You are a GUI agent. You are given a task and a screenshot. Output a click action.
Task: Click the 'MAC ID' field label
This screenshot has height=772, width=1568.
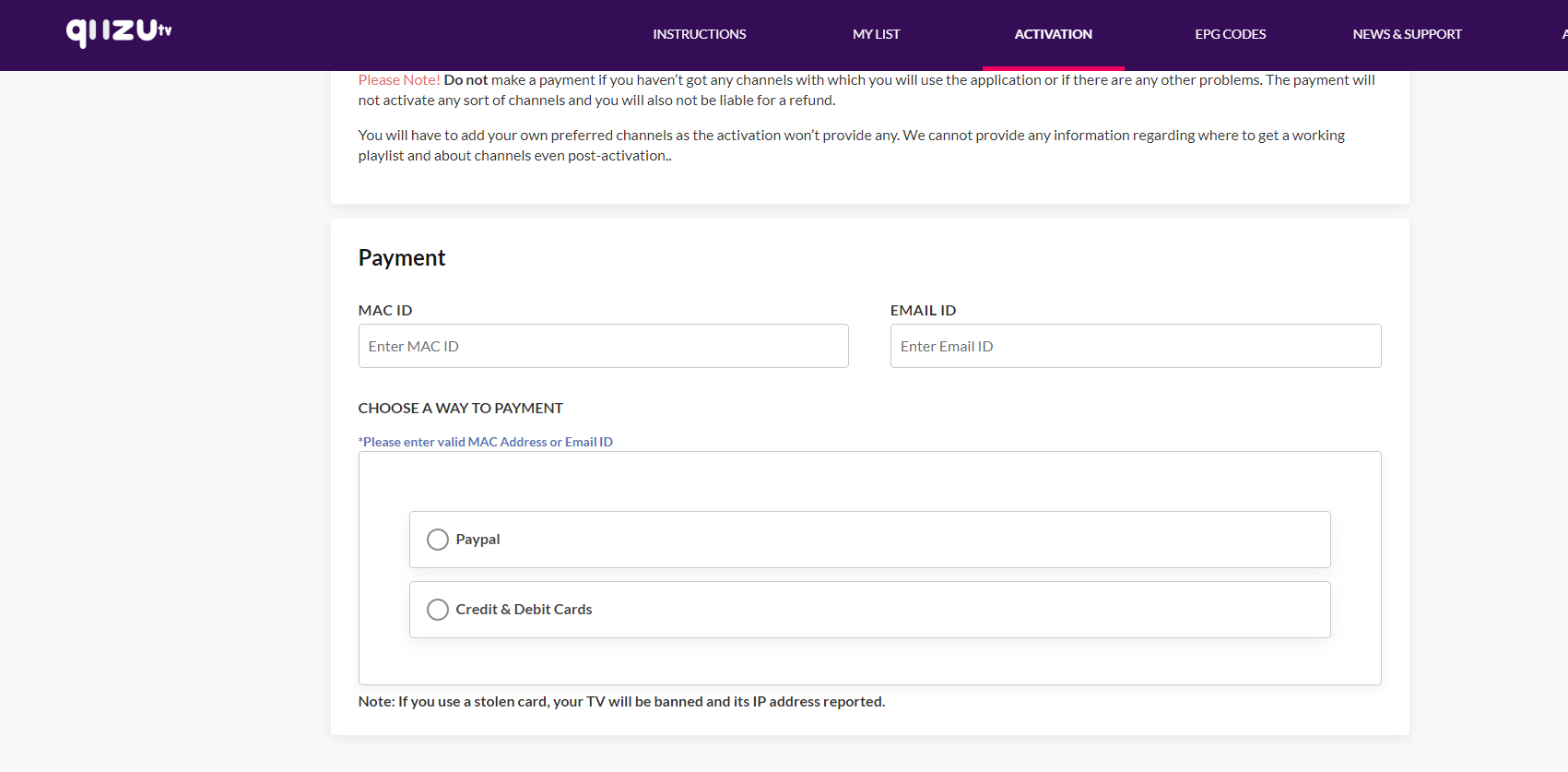[x=385, y=310]
